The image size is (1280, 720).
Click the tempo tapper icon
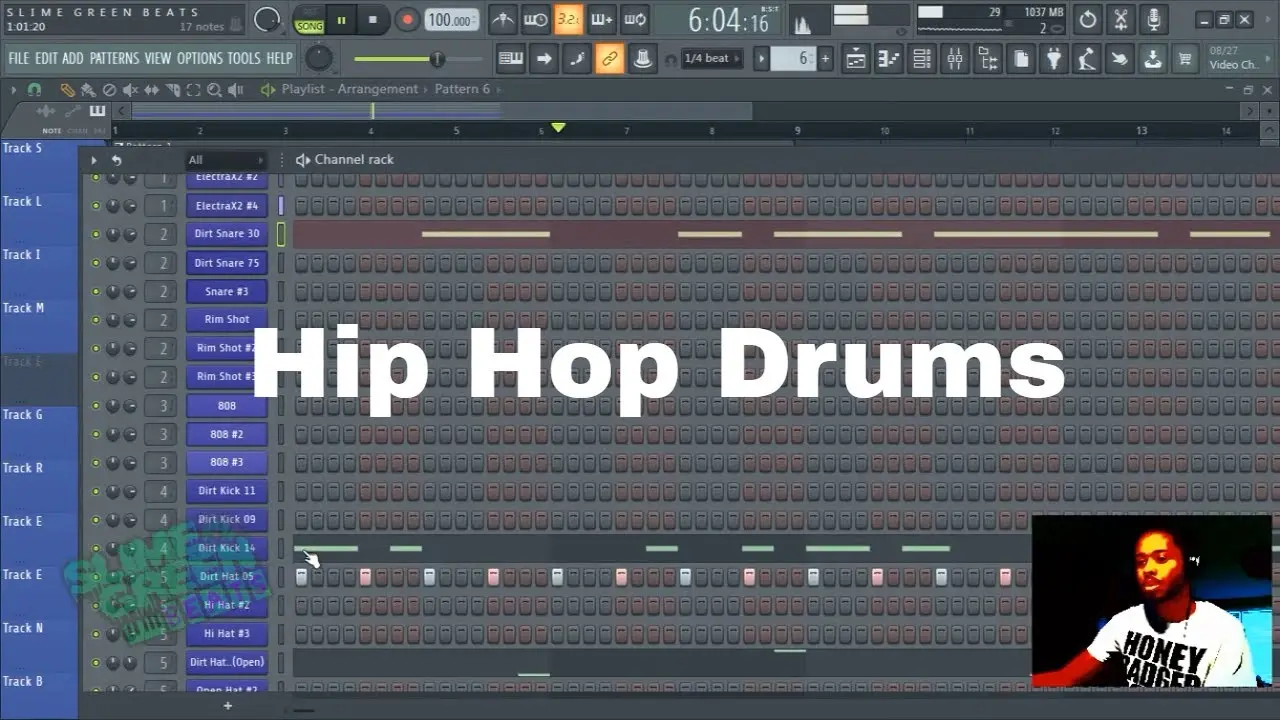(1087, 59)
